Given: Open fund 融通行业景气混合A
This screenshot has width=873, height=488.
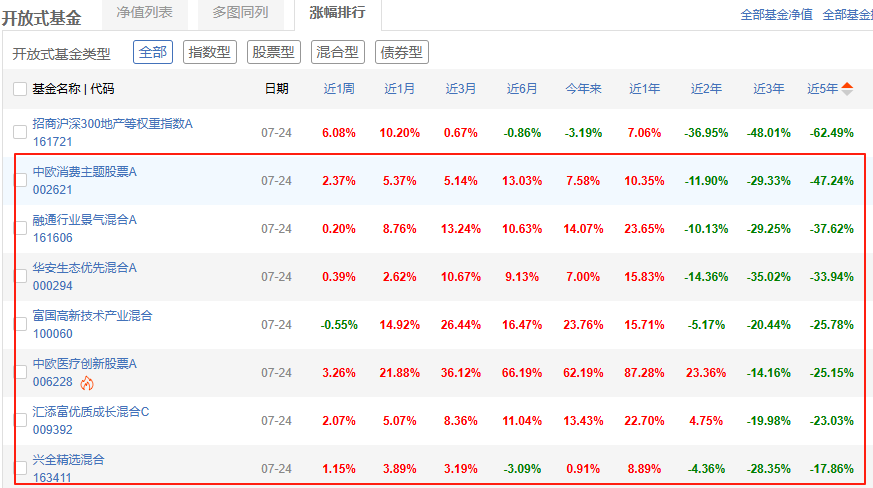Looking at the screenshot, I should click(x=85, y=219).
